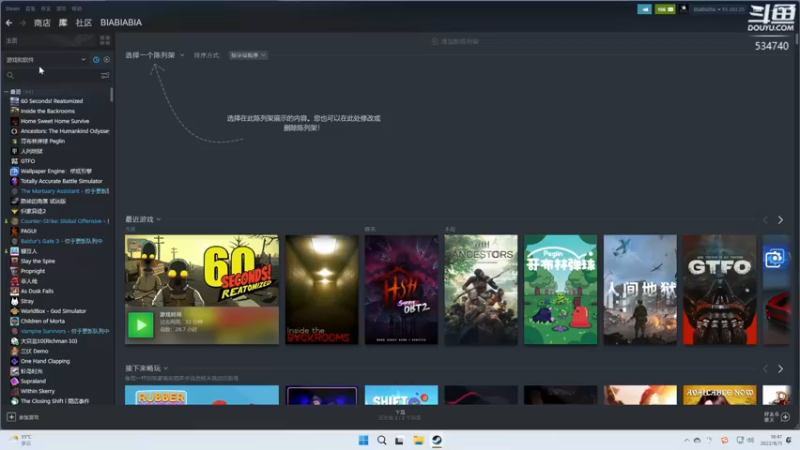The height and width of the screenshot is (450, 800).
Task: Click the add new shelf link
Action: point(456,41)
